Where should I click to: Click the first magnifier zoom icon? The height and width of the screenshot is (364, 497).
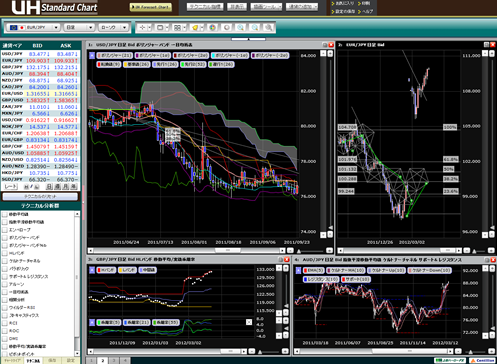tap(240, 28)
